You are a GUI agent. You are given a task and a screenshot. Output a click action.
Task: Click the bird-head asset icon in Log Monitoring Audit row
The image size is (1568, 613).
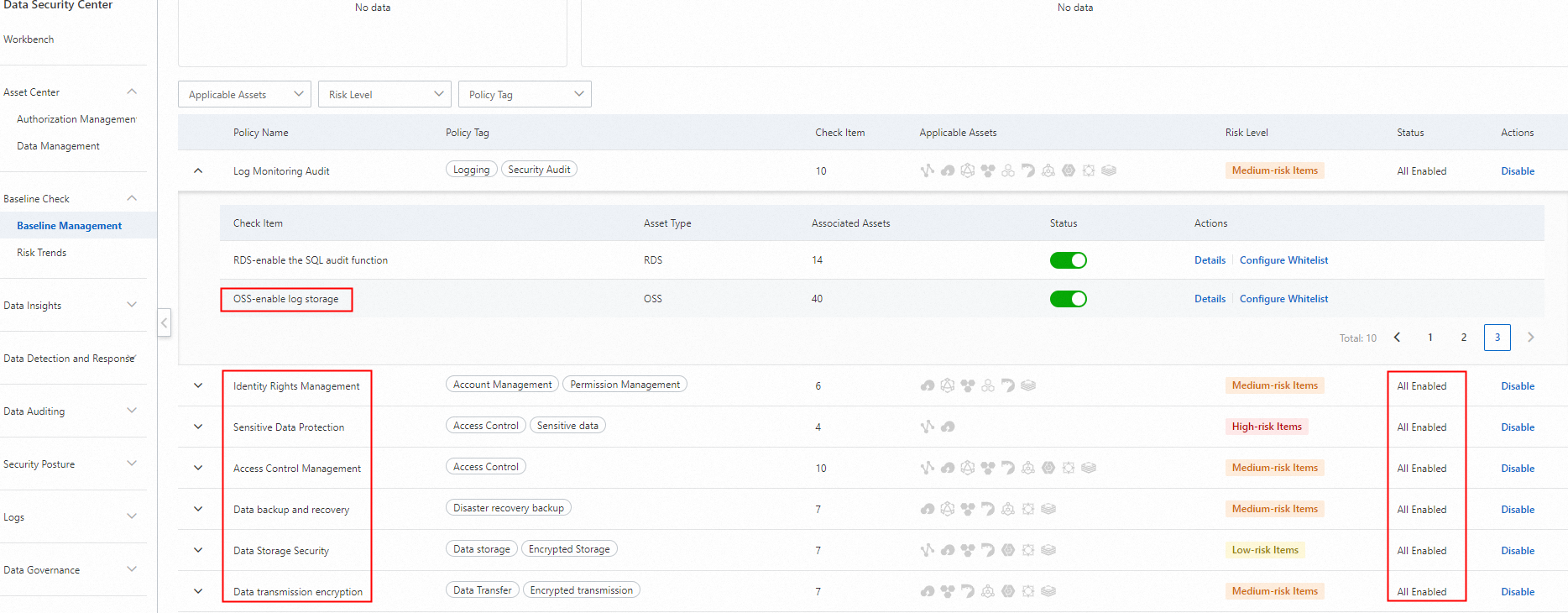click(x=1028, y=170)
